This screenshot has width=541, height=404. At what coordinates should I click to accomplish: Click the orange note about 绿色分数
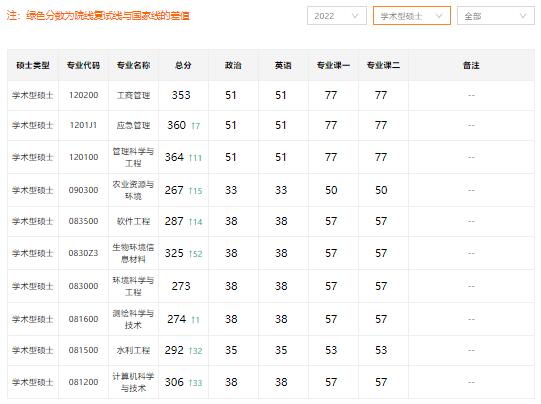coord(98,16)
